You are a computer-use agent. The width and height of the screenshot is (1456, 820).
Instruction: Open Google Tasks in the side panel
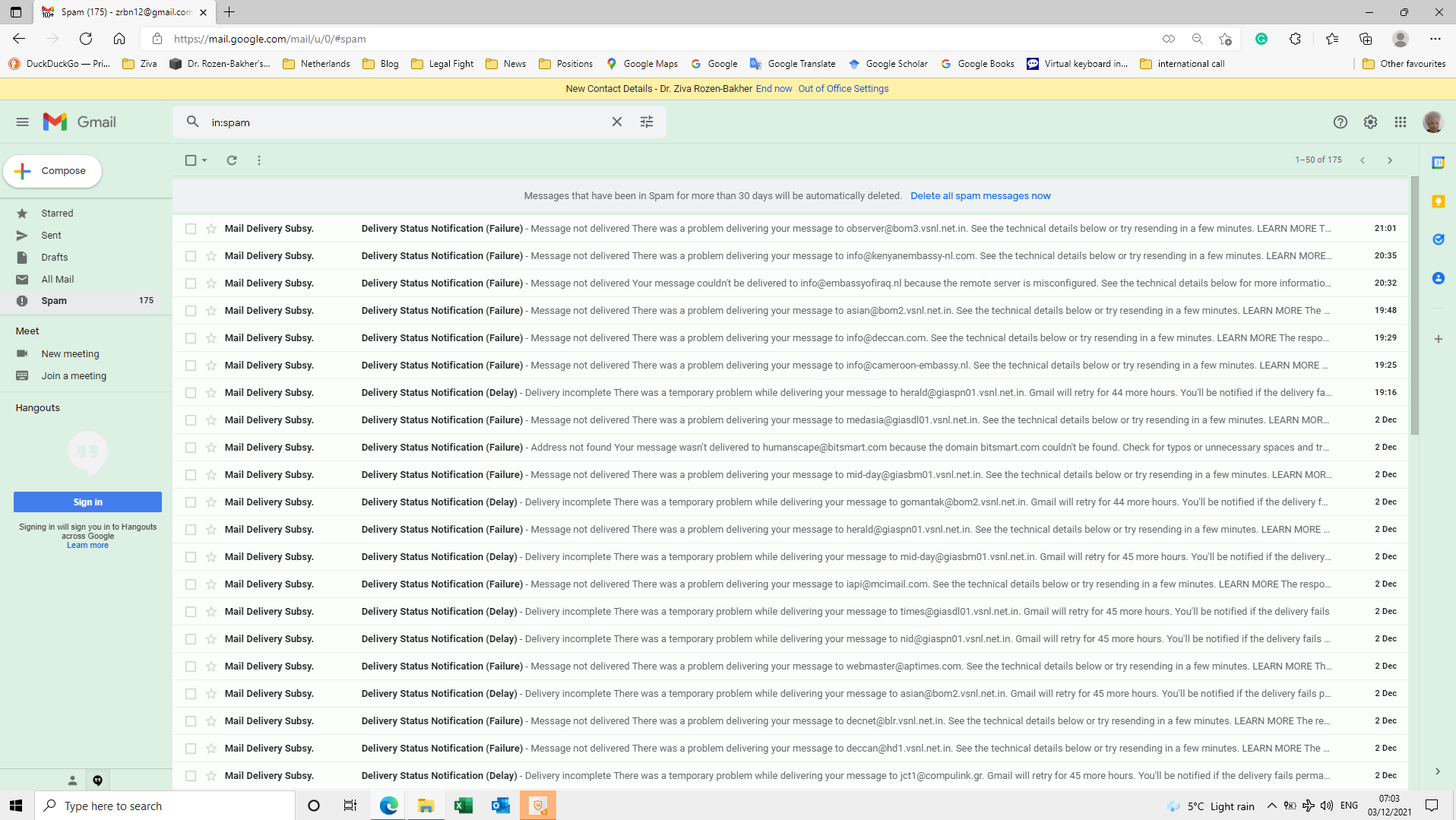point(1439,239)
